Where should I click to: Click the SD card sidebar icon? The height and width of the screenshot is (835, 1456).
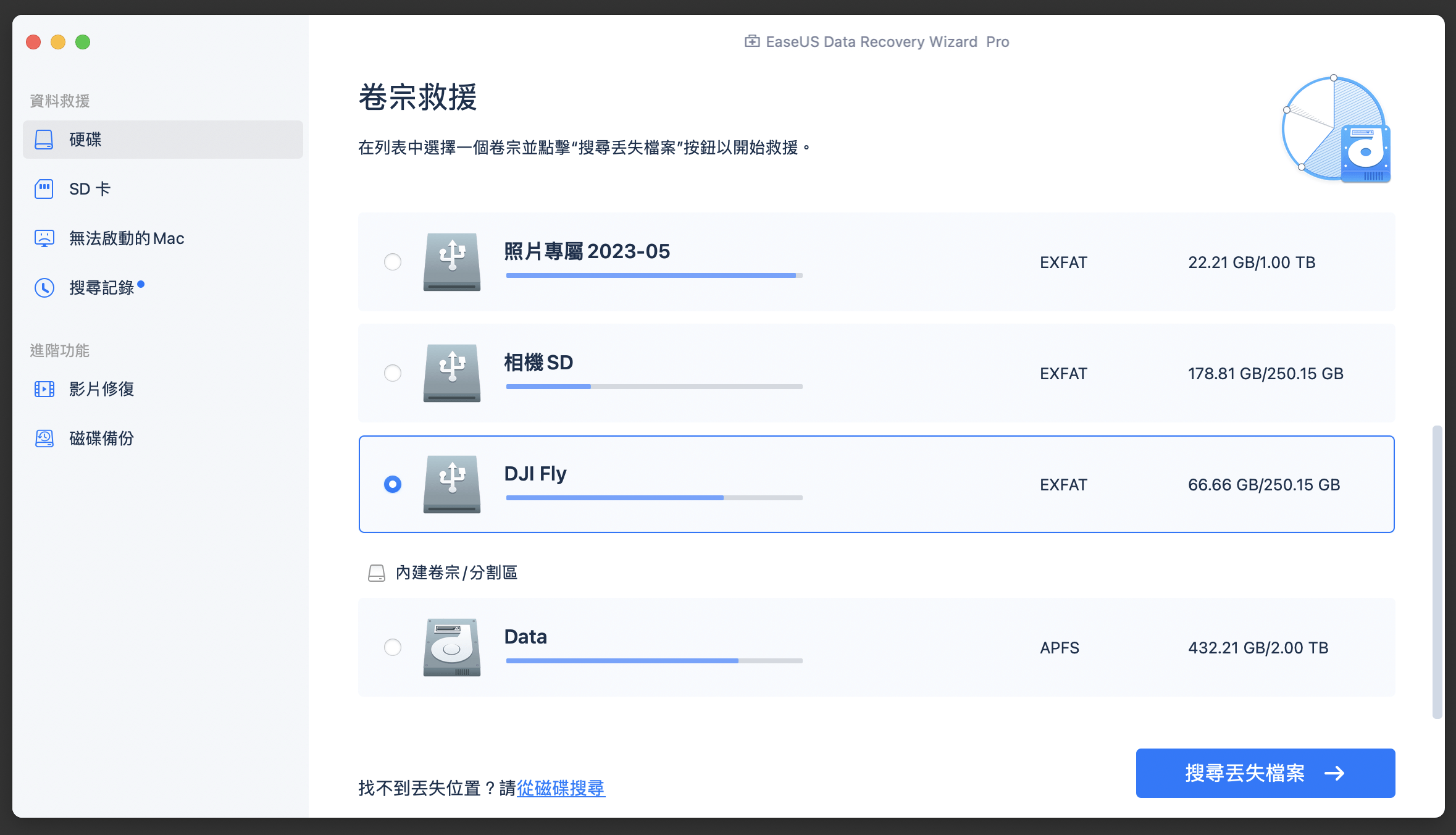click(44, 189)
